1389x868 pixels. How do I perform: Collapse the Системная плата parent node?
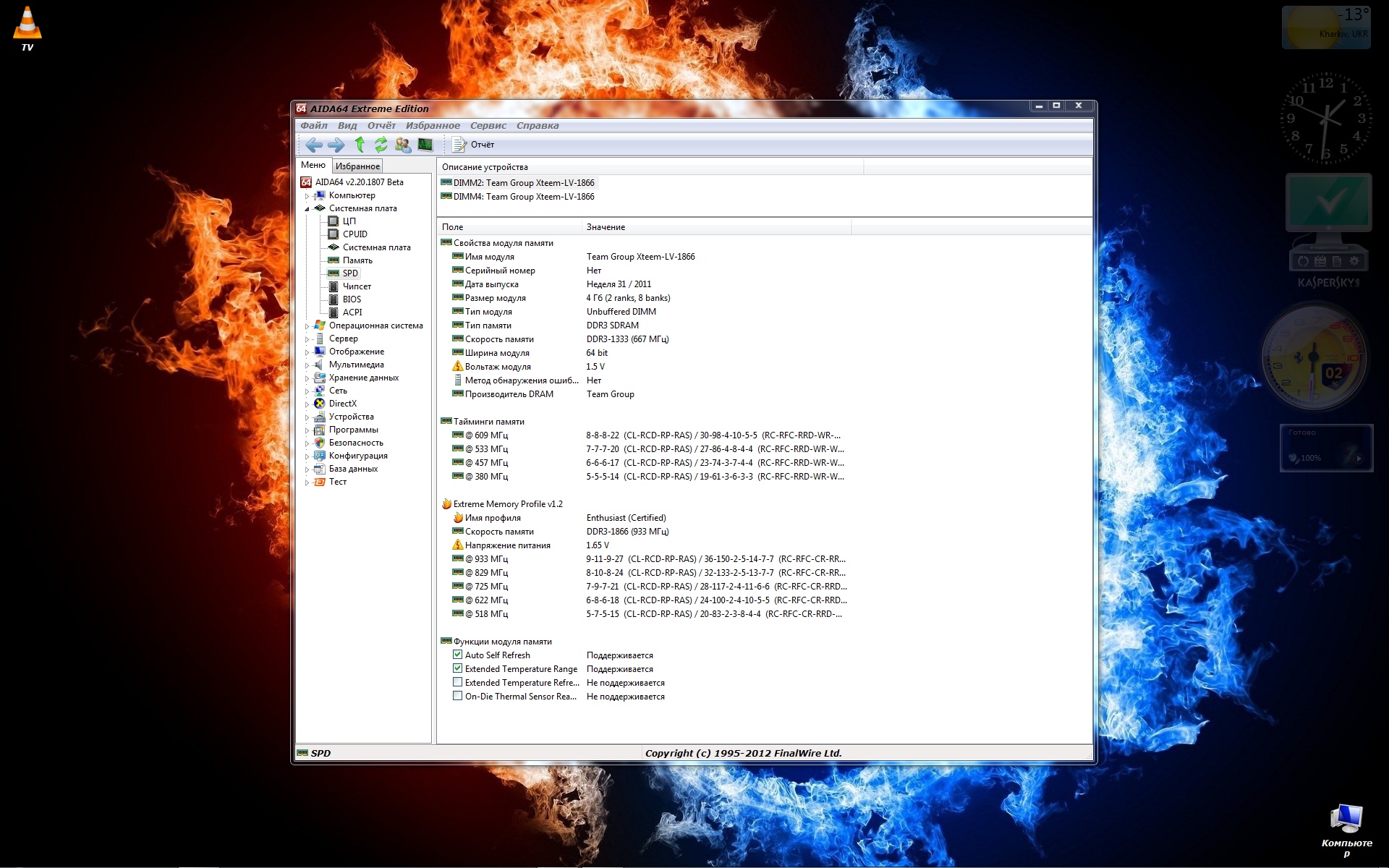pos(307,209)
